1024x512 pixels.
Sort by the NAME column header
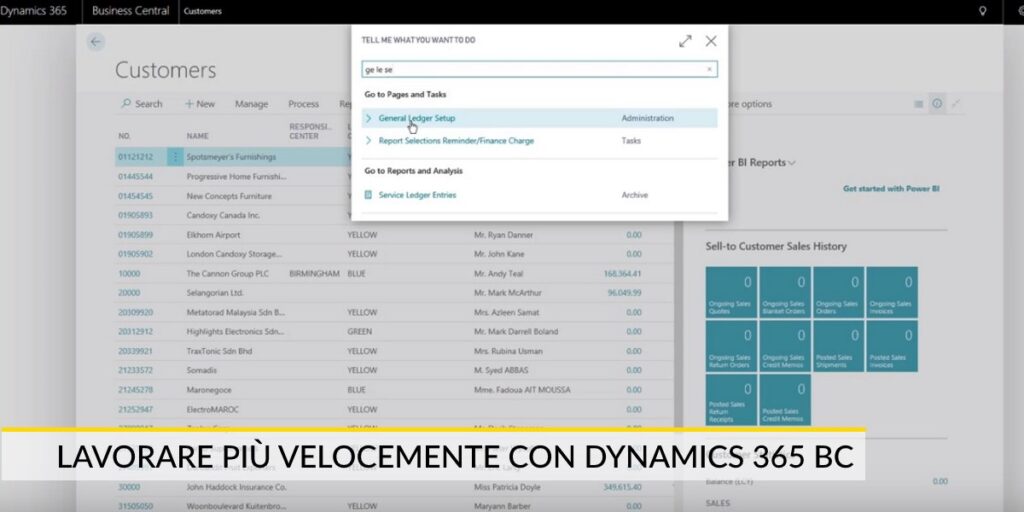click(197, 136)
